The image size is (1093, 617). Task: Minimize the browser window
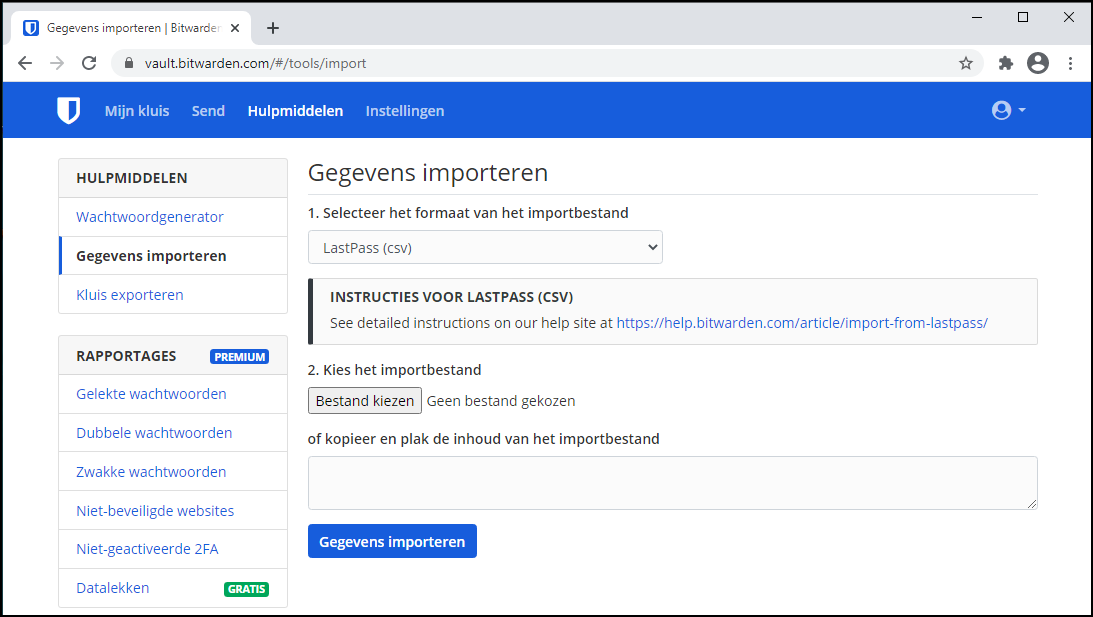click(977, 17)
